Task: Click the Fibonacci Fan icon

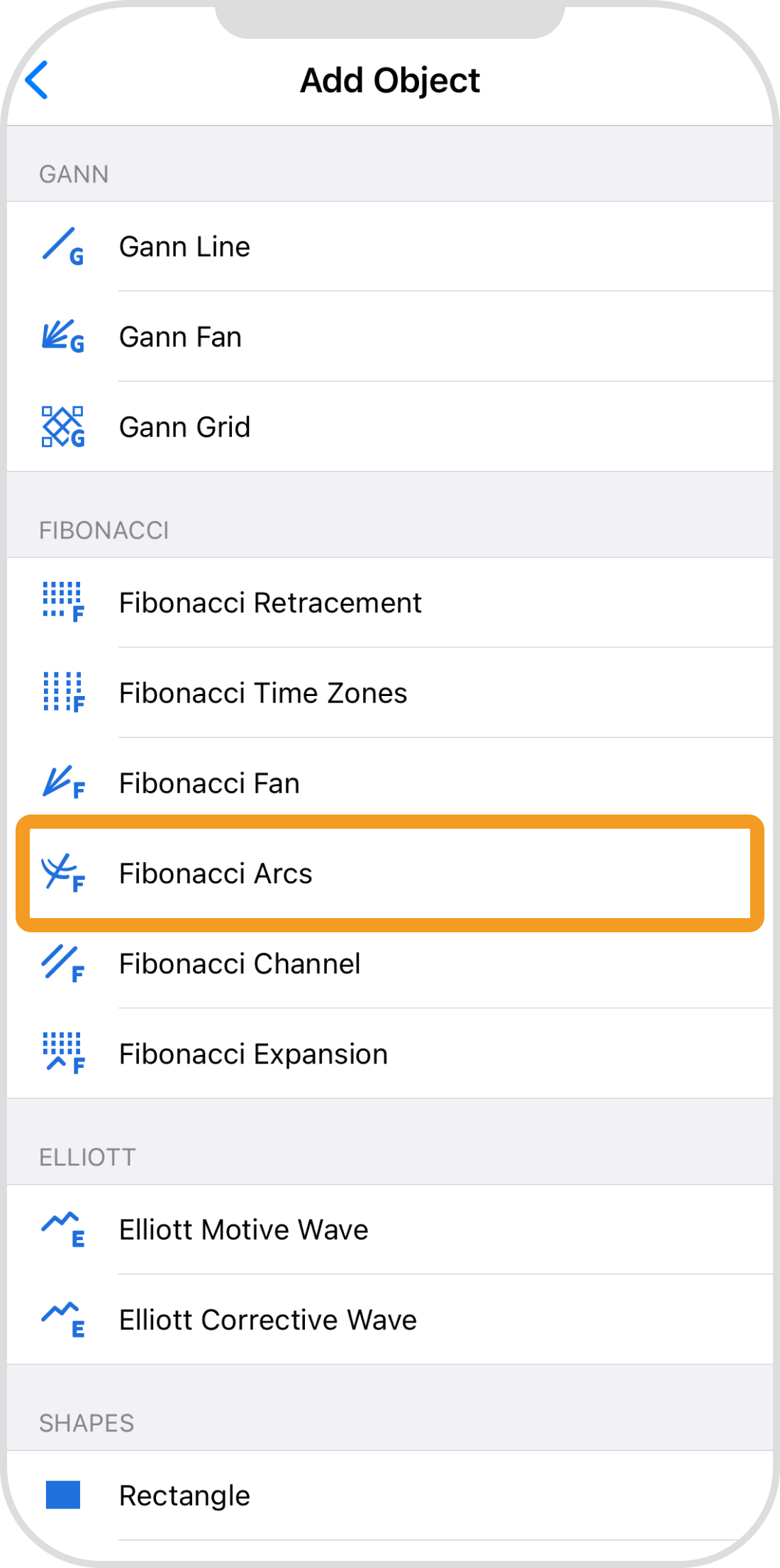Action: click(x=62, y=783)
